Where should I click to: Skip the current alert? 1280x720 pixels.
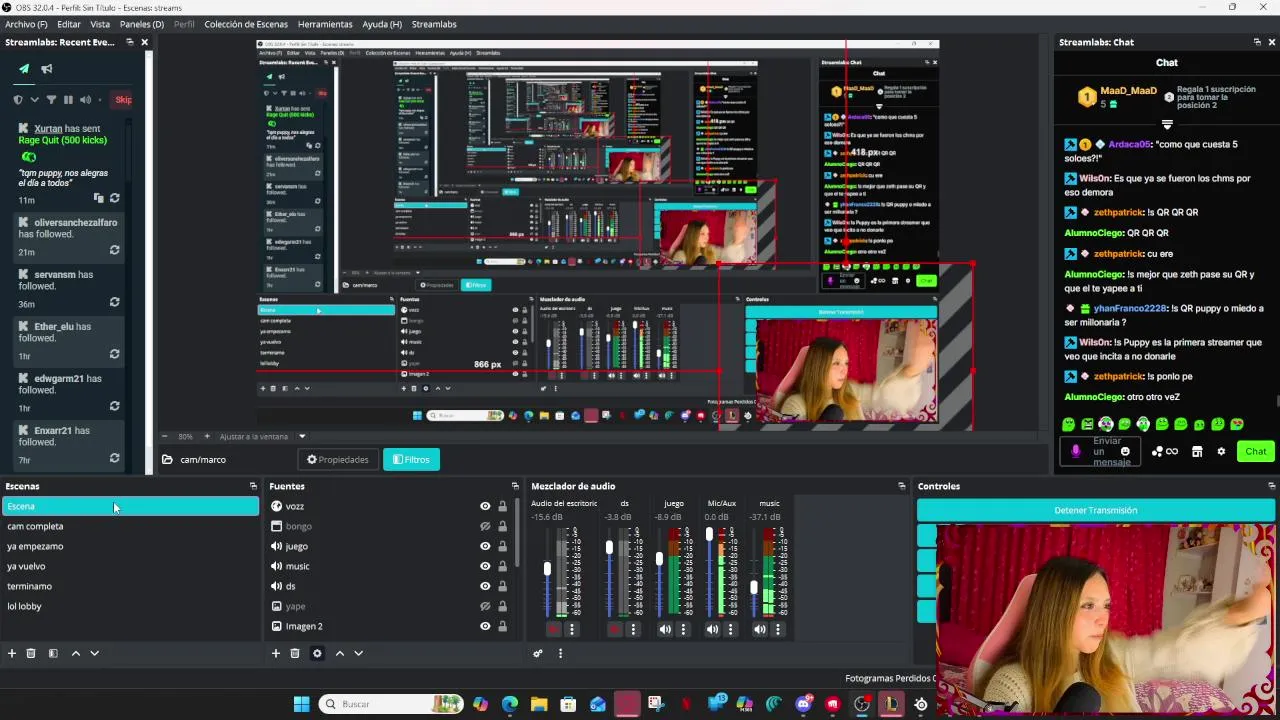[x=123, y=100]
